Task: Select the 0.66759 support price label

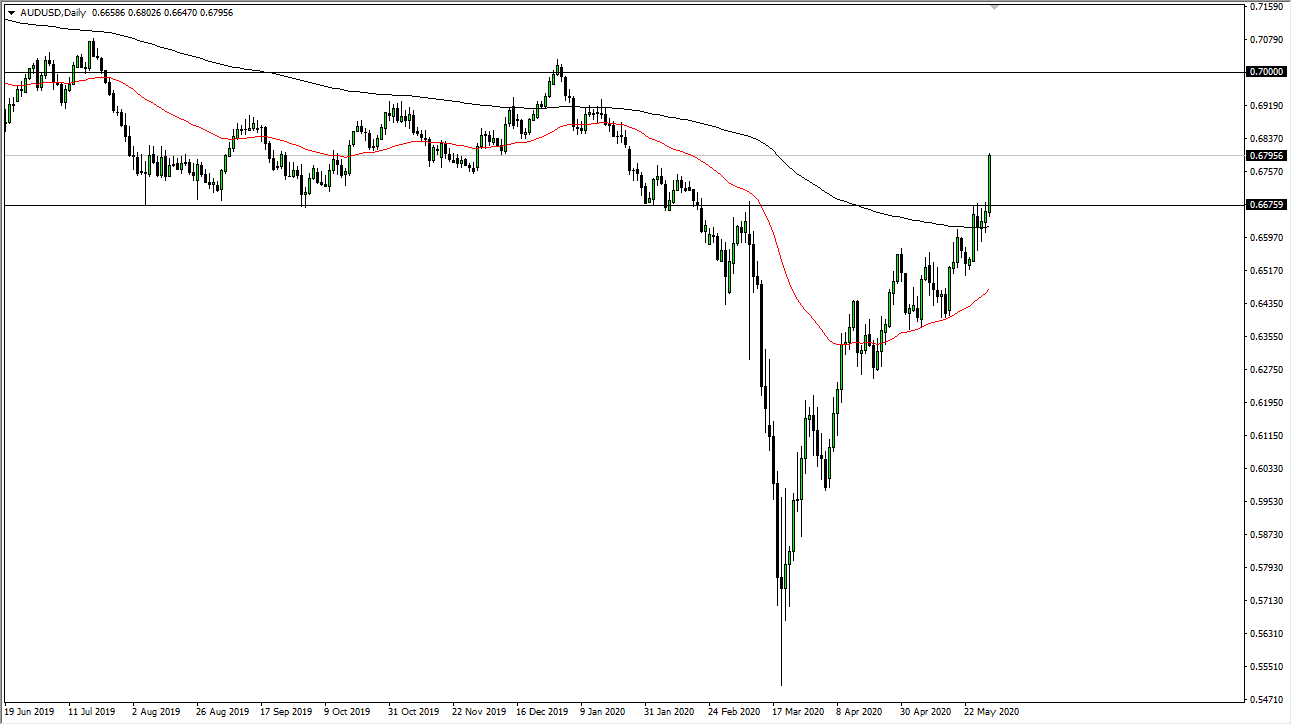Action: coord(1264,207)
